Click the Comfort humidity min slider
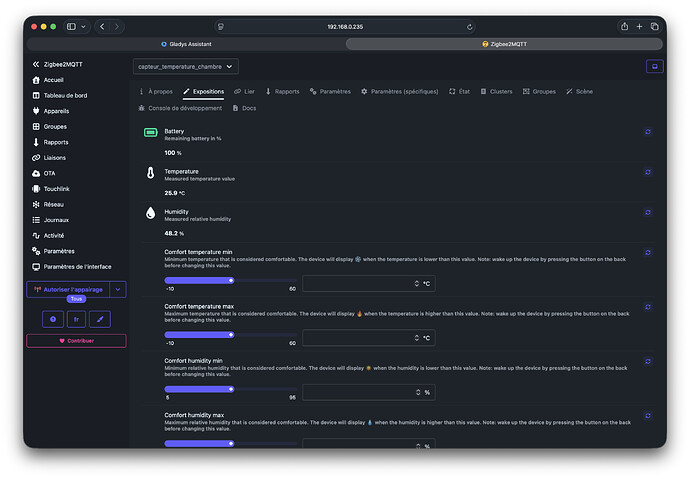Image resolution: width=690 pixels, height=479 pixels. [x=231, y=389]
